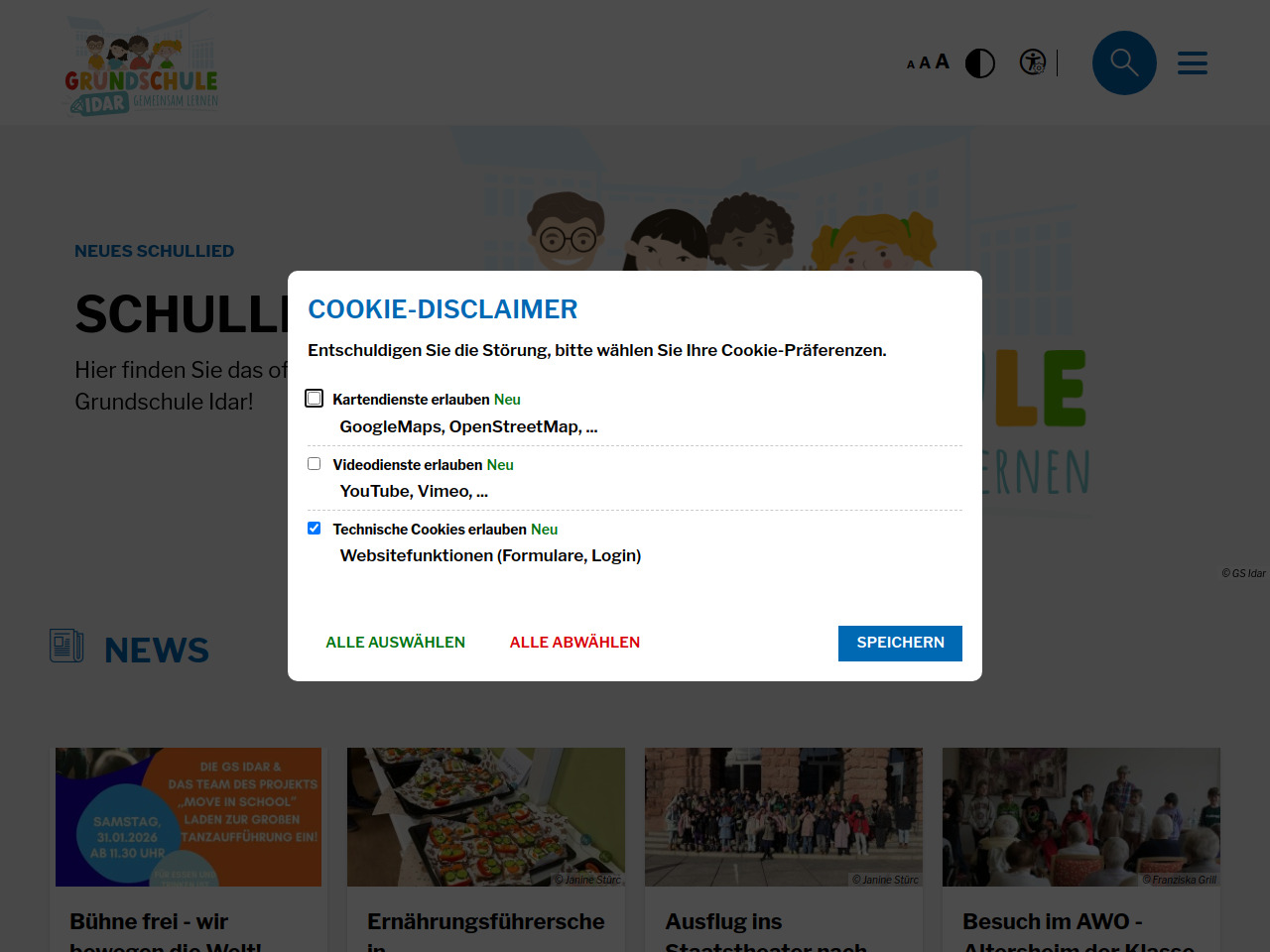Click the Grundschule Idar logo
The height and width of the screenshot is (952, 1270).
[141, 63]
